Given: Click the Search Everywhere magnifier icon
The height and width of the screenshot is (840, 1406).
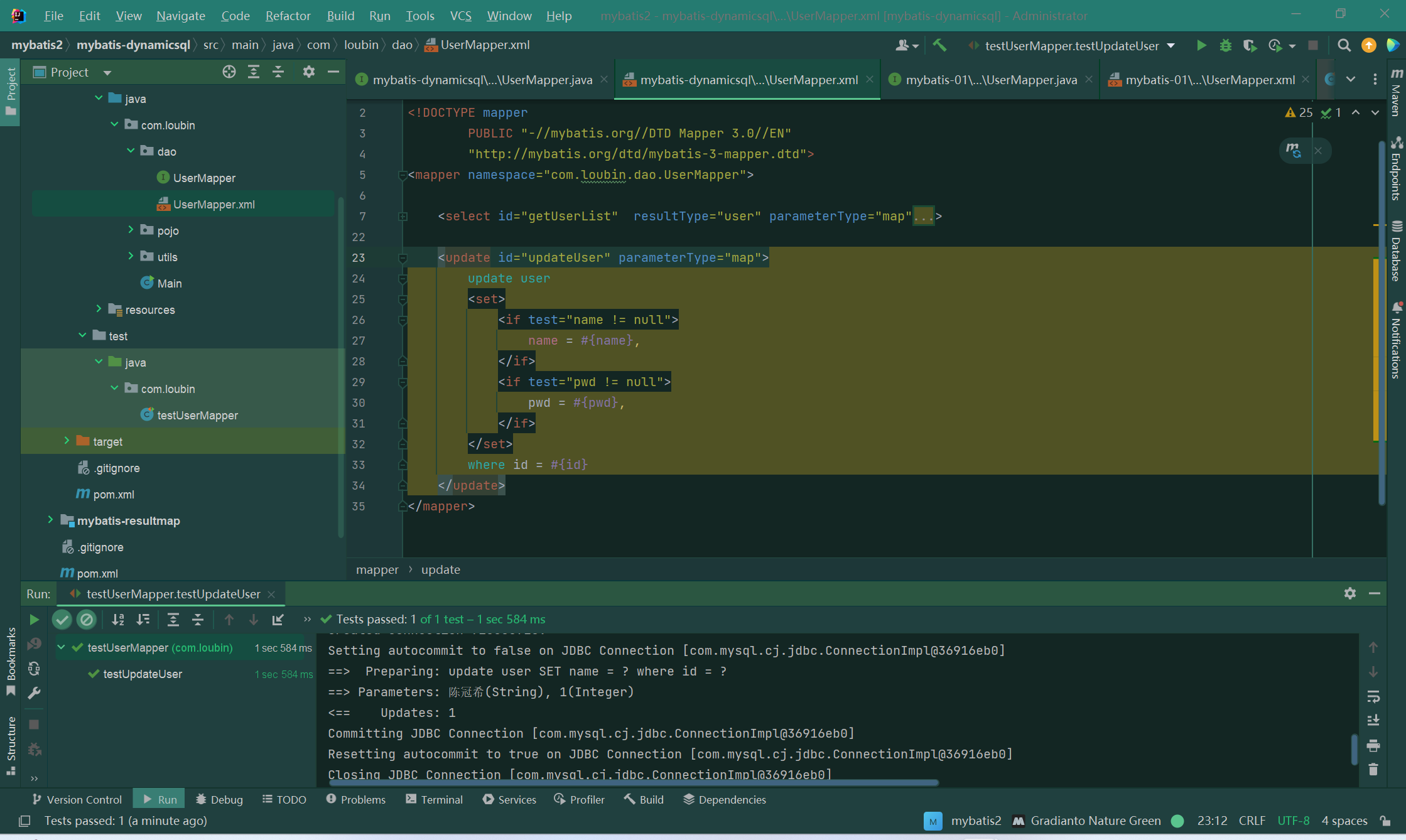Looking at the screenshot, I should pyautogui.click(x=1344, y=45).
